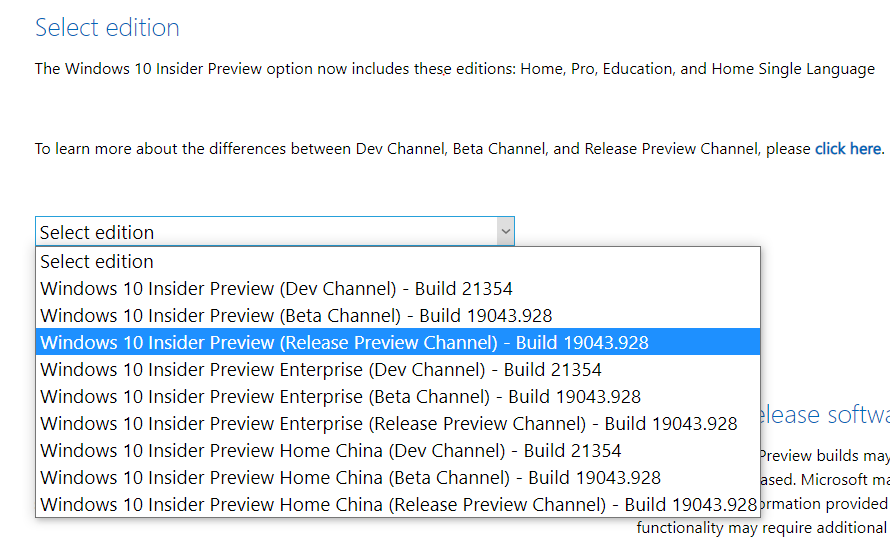The width and height of the screenshot is (890, 540).
Task: Click the Insider Preview editions description text
Action: (455, 69)
